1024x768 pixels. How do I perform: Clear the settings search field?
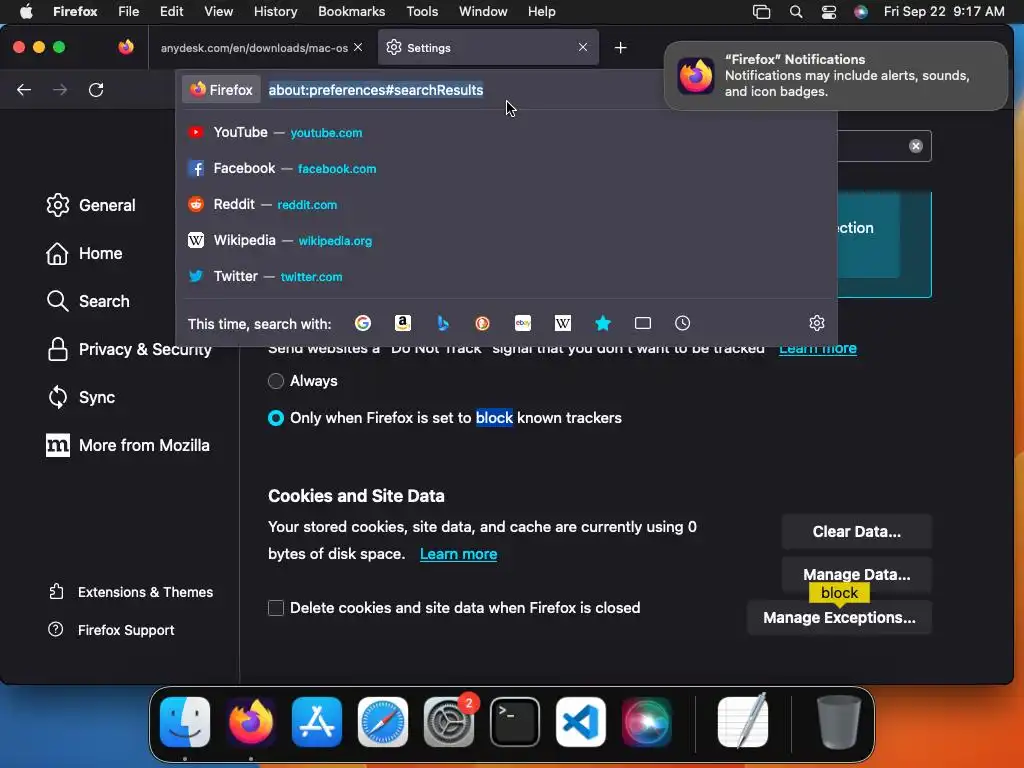(916, 146)
